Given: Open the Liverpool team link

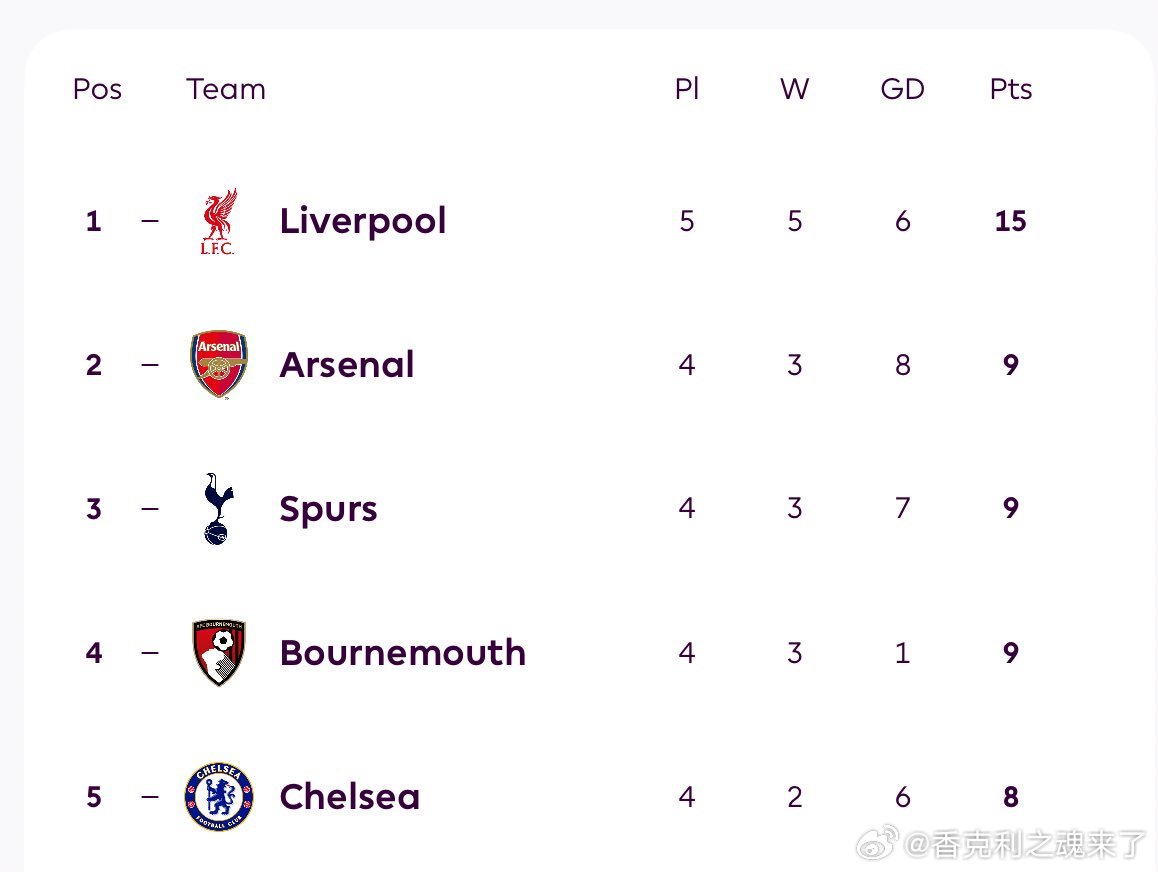Looking at the screenshot, I should 363,221.
